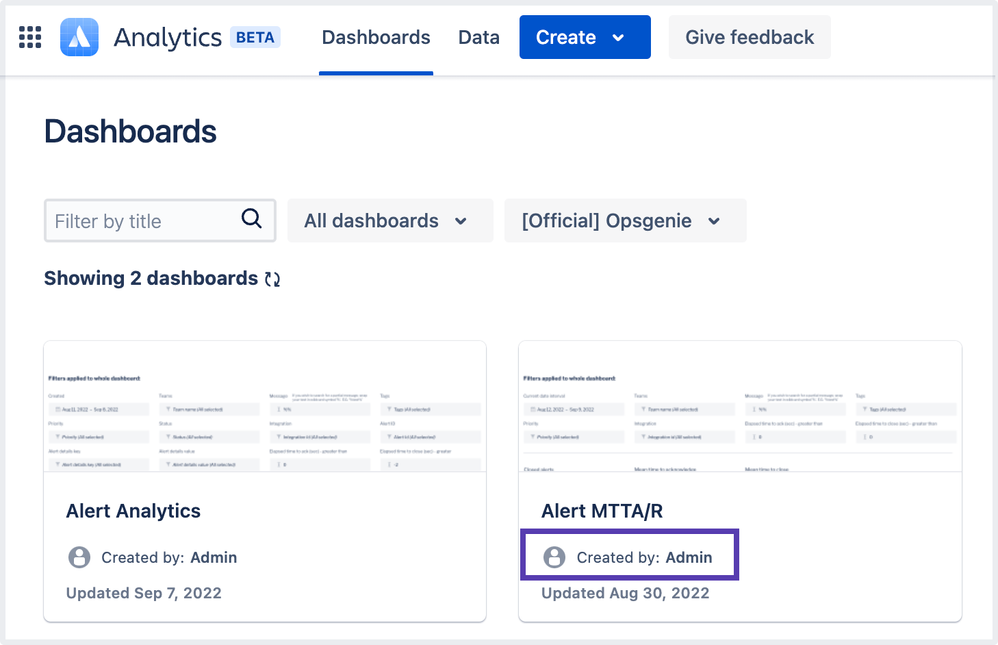Click the Alert Analytics creator avatar icon
The height and width of the screenshot is (645, 998).
pos(80,557)
